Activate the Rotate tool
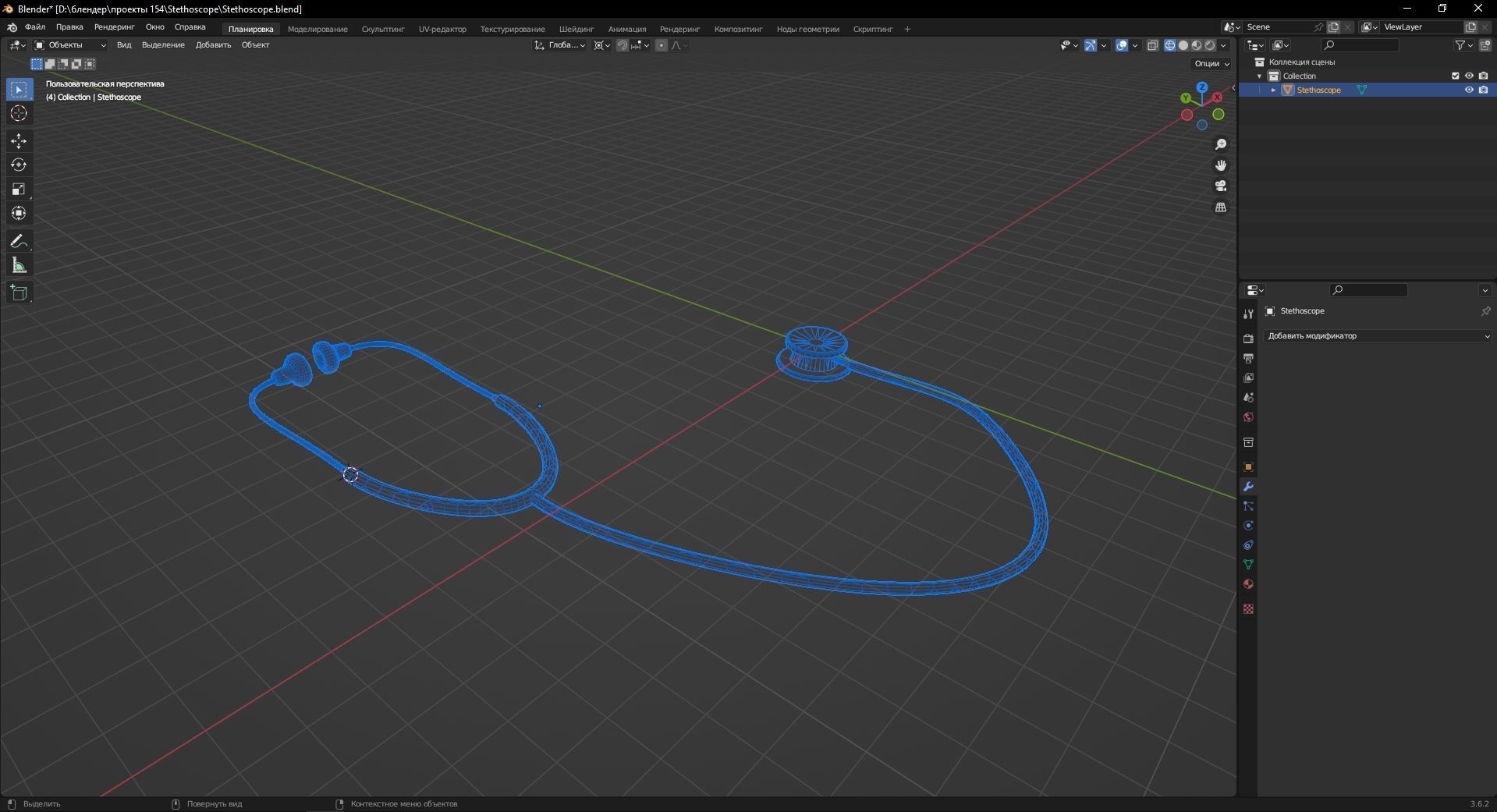This screenshot has height=812, width=1497. pos(19,165)
